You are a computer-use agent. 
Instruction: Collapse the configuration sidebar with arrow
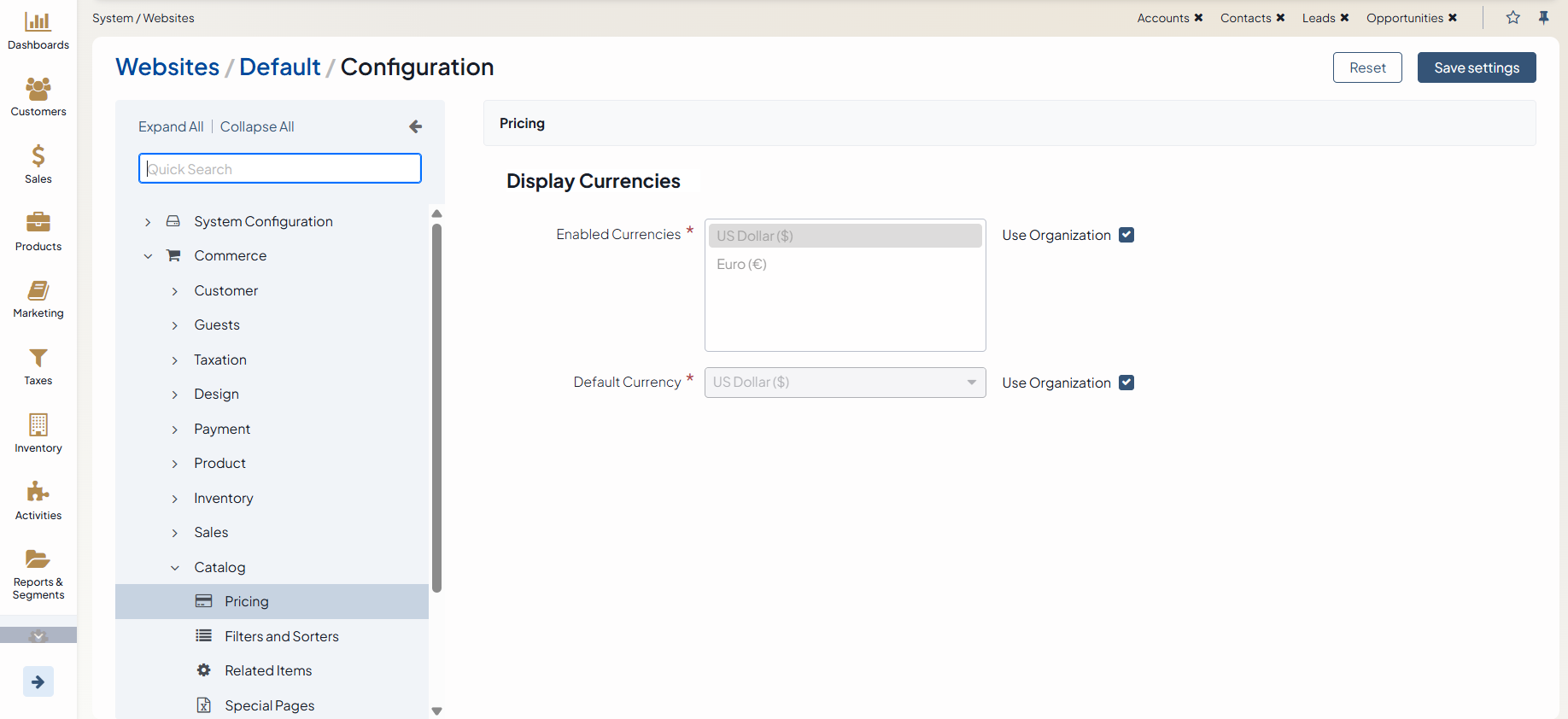pyautogui.click(x=415, y=126)
